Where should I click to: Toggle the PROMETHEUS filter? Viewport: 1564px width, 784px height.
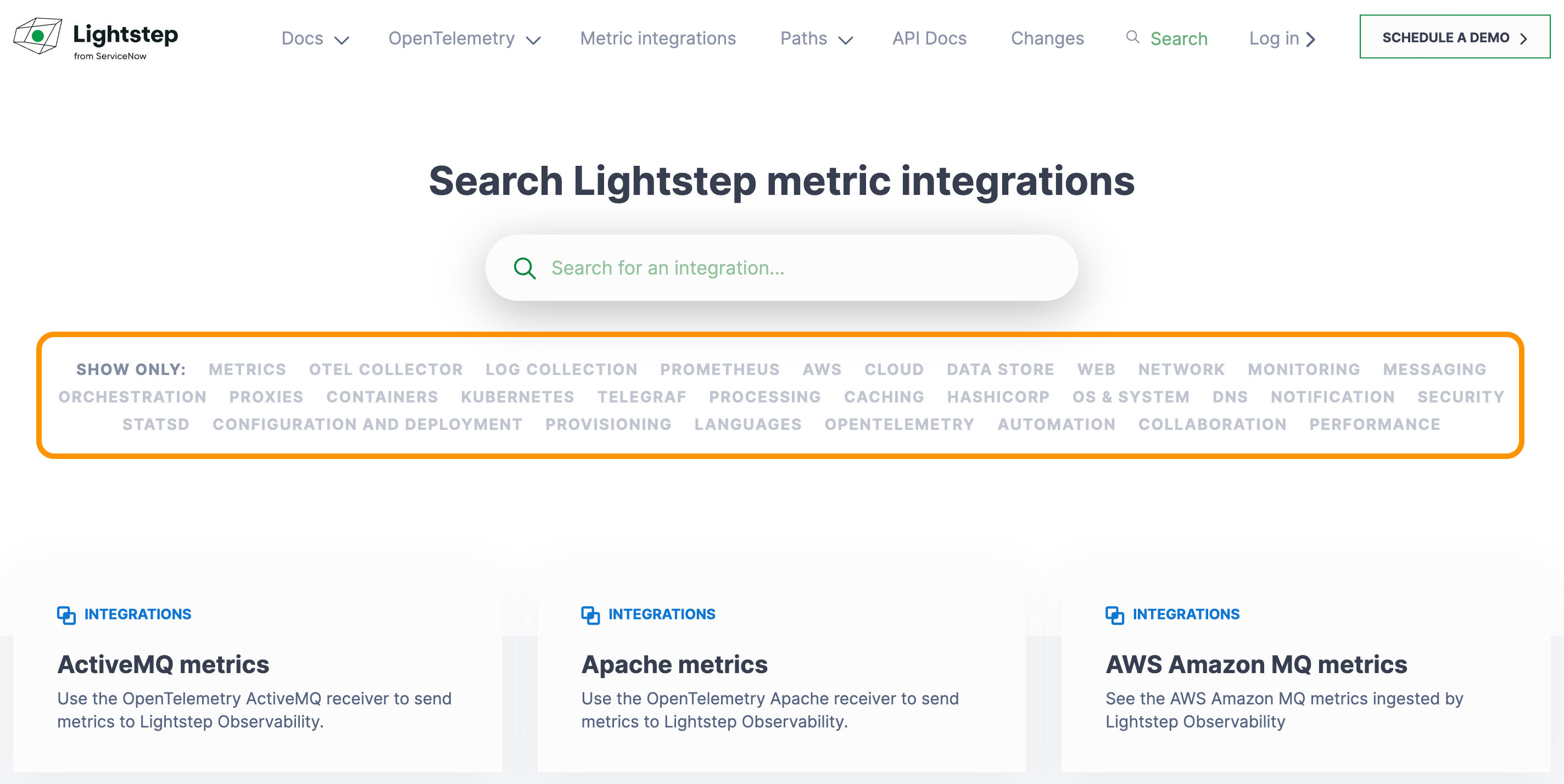(719, 369)
